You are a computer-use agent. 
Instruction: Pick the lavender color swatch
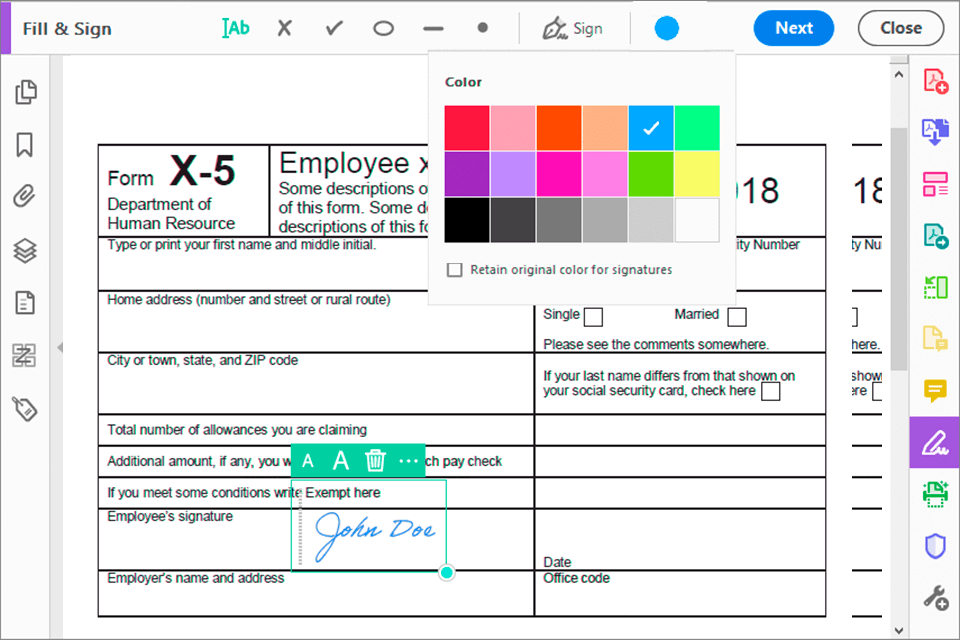pyautogui.click(x=513, y=174)
